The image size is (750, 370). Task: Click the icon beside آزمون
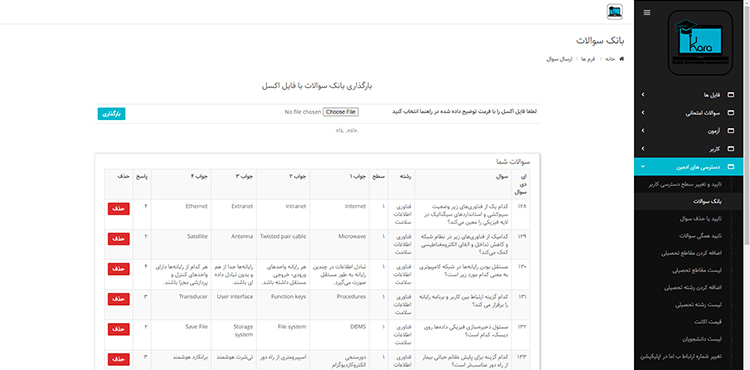pyautogui.click(x=730, y=131)
